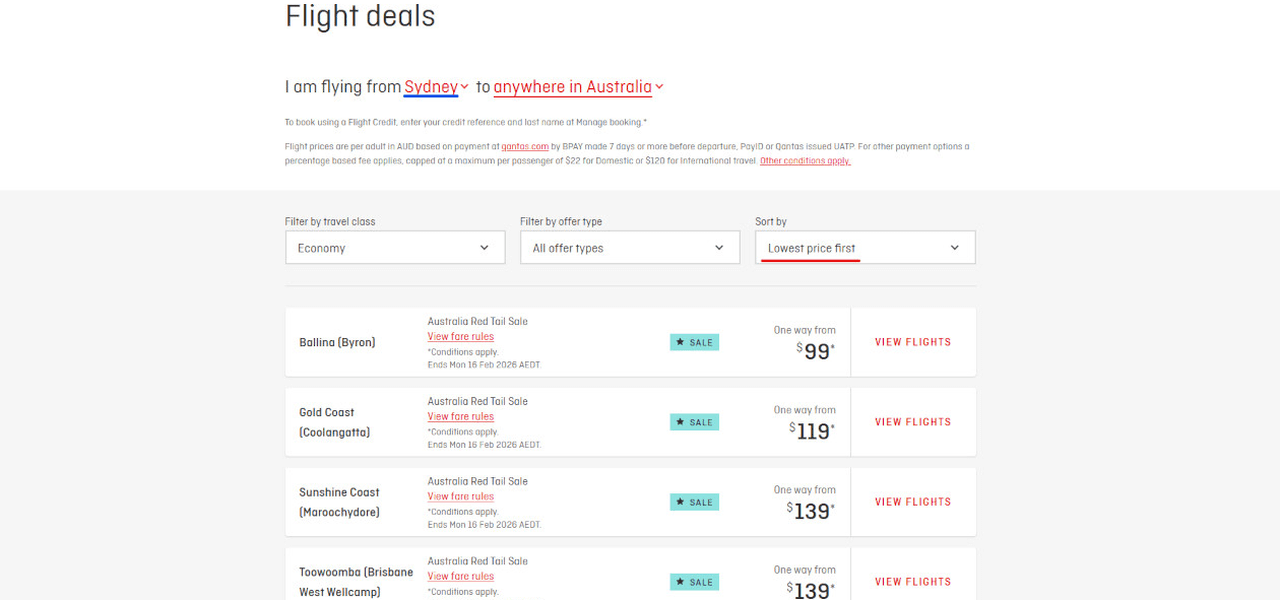1280x600 pixels.
Task: Open the All offer types filter
Action: 629,248
